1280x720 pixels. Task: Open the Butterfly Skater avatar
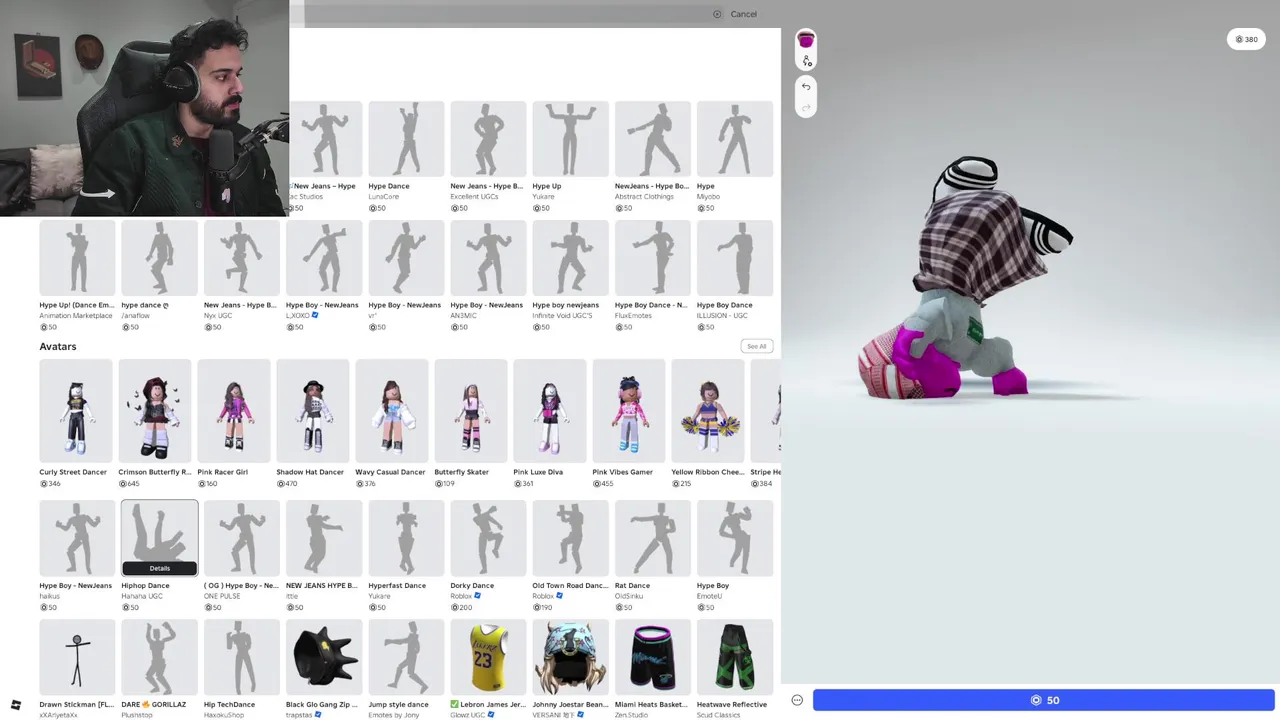pos(471,424)
